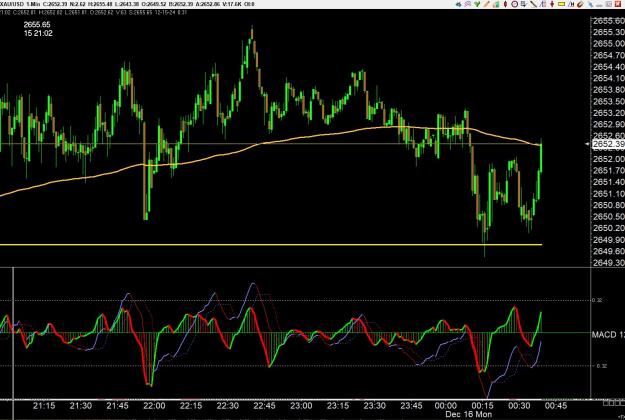Click the green checkmark toolbar icon
Screen dimensions: 625x420
[477, 4]
